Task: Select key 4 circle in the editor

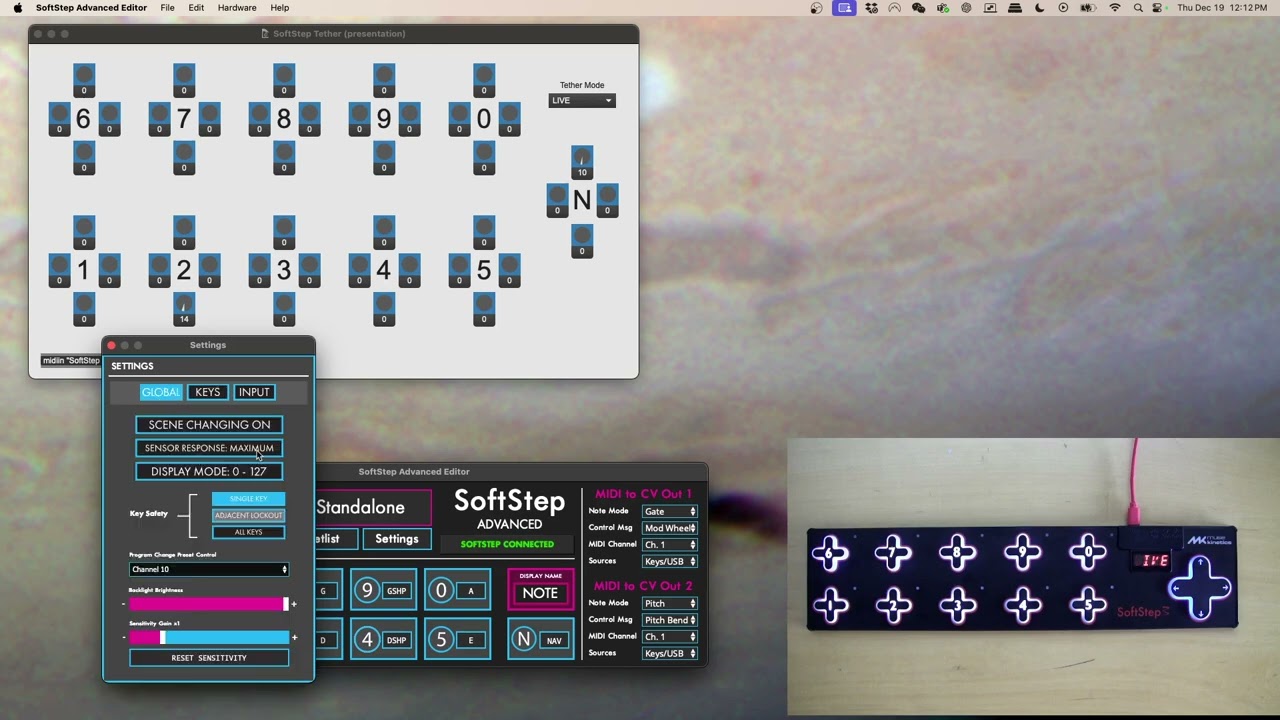Action: pos(367,640)
